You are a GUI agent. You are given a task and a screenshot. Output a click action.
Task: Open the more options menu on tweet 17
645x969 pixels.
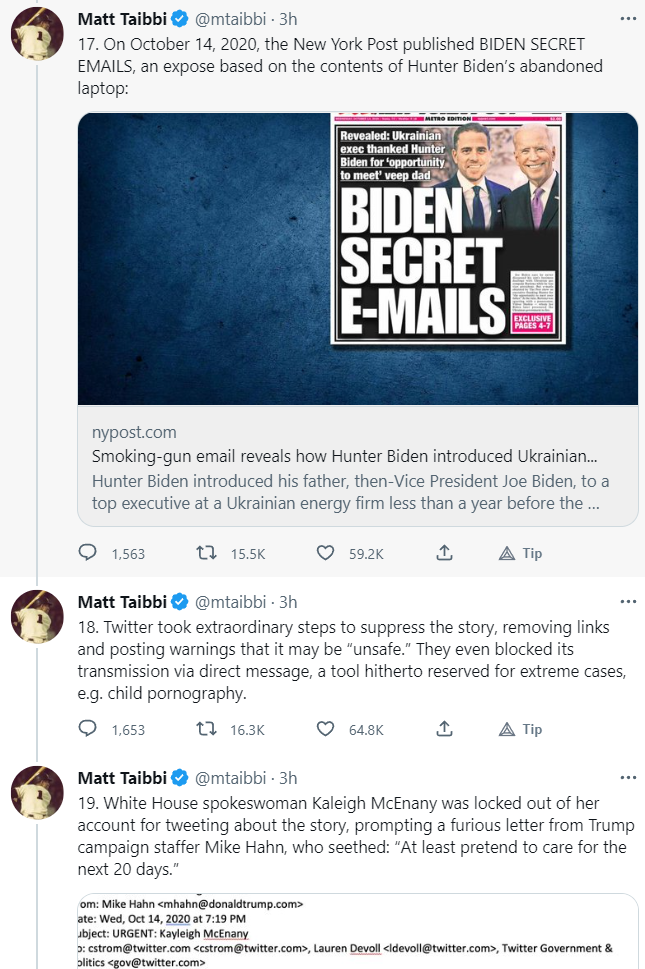(628, 18)
